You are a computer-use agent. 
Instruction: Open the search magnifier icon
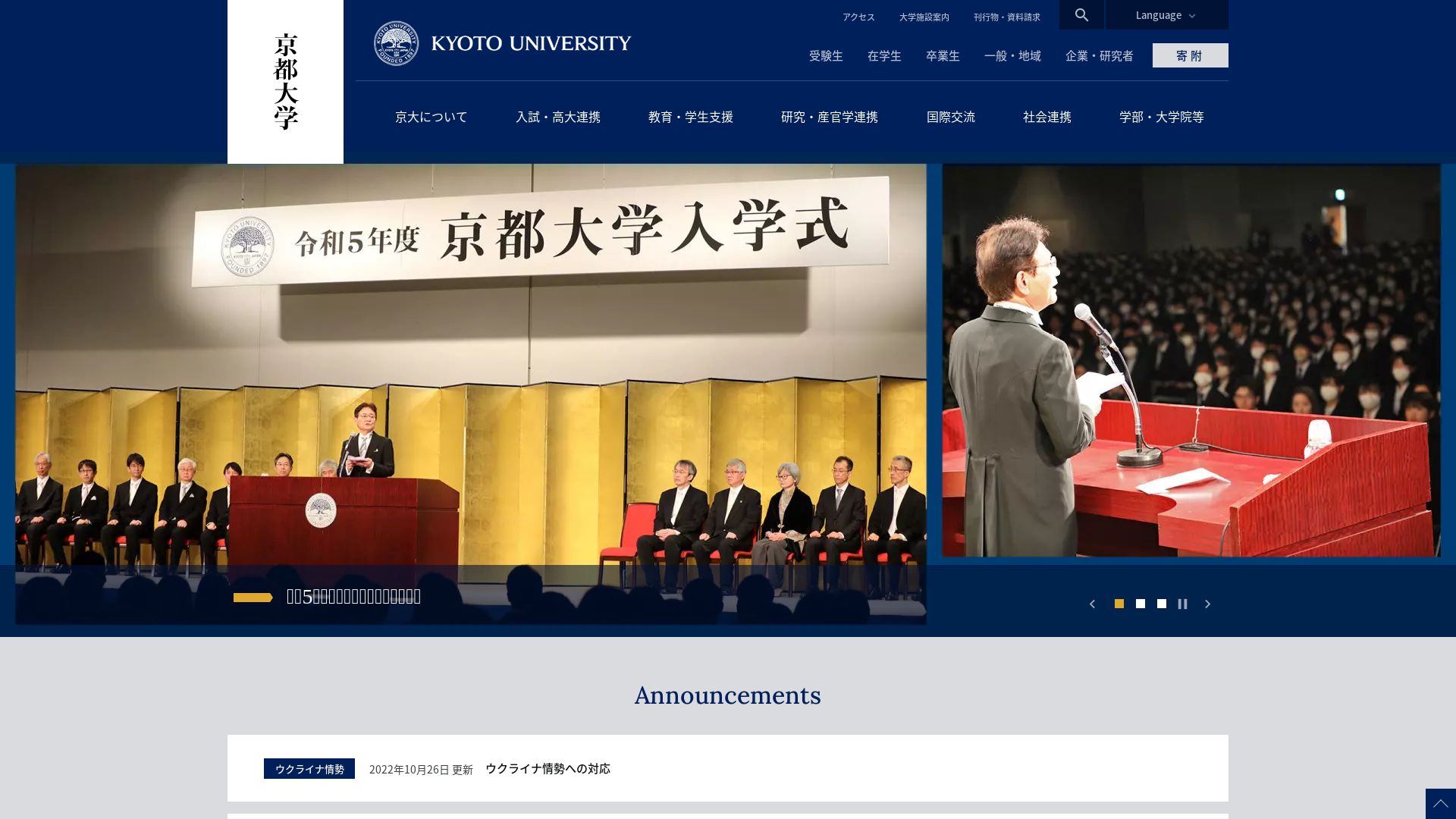point(1081,14)
